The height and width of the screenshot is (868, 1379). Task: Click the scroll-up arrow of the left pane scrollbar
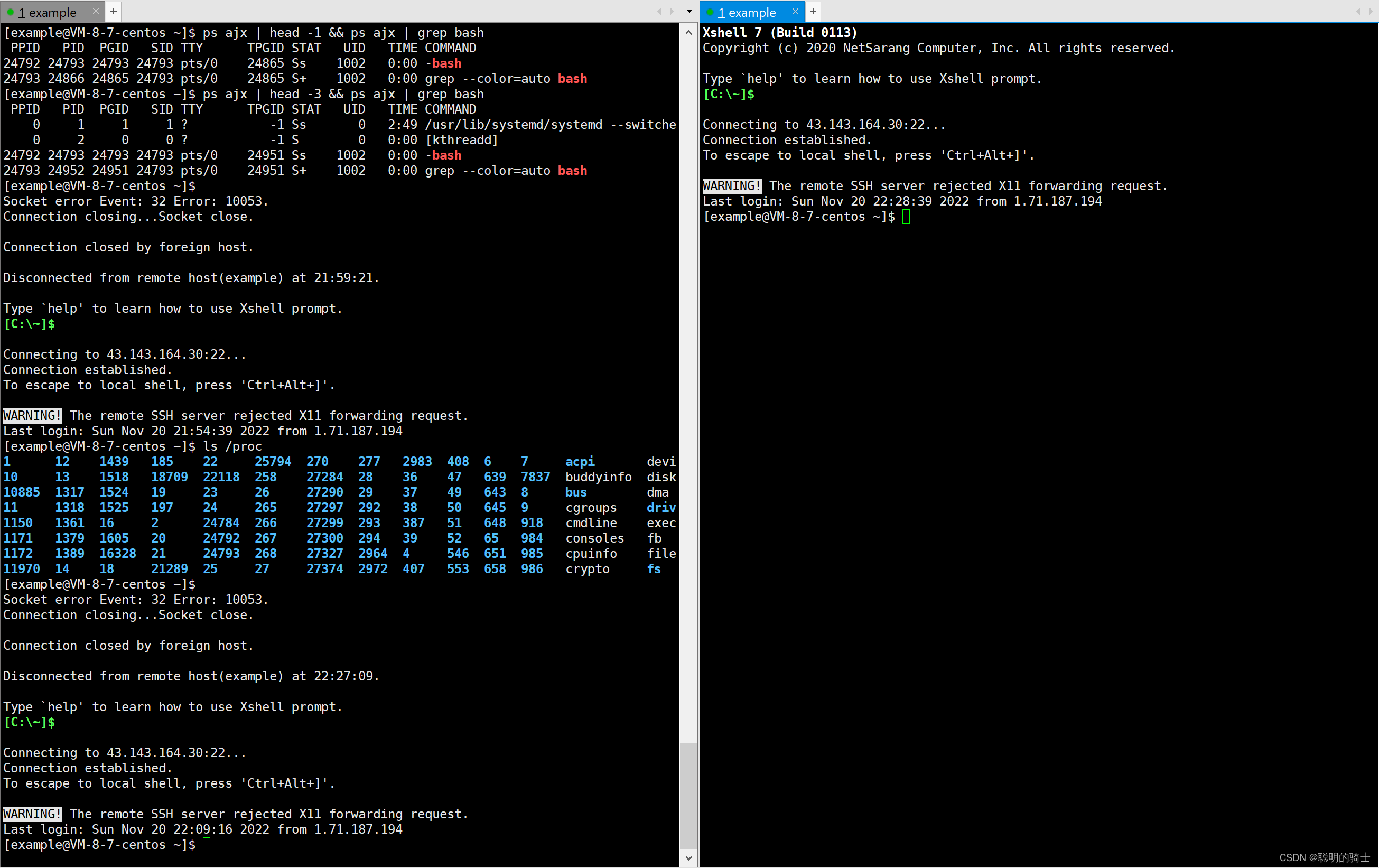point(688,33)
